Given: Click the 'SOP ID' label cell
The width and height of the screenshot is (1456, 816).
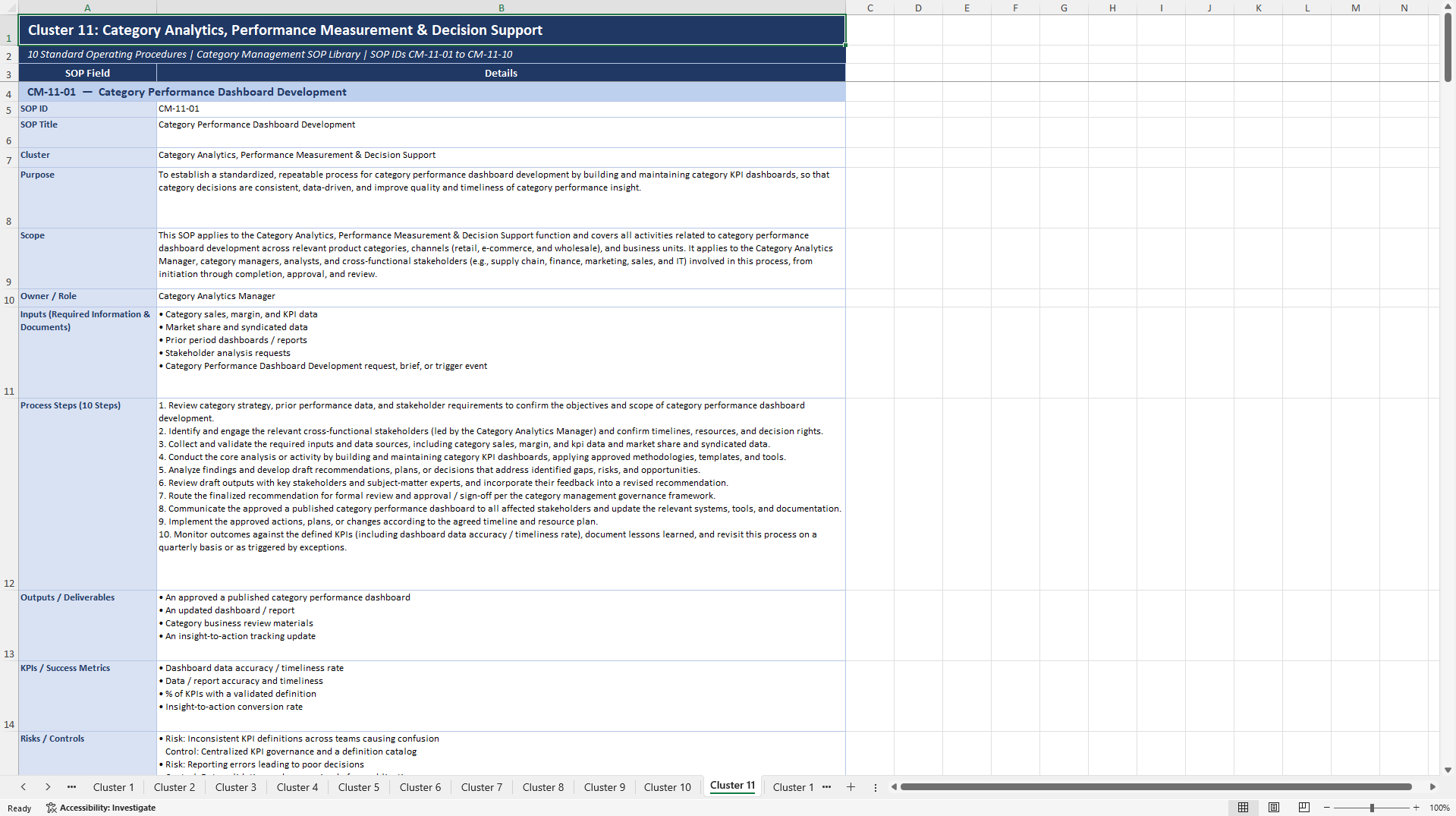Looking at the screenshot, I should point(87,109).
